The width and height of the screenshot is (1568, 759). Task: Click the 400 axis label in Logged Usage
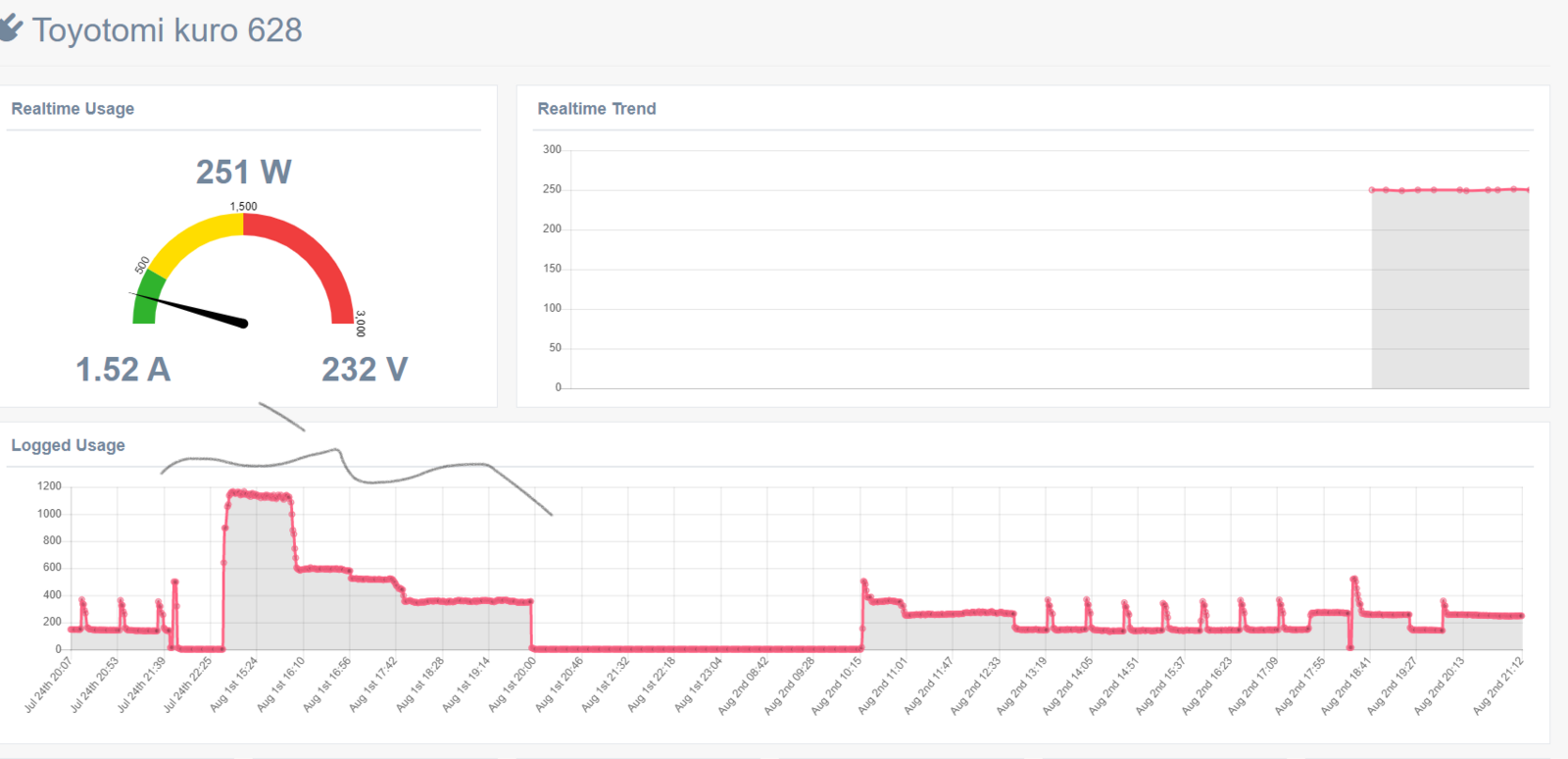pyautogui.click(x=52, y=595)
